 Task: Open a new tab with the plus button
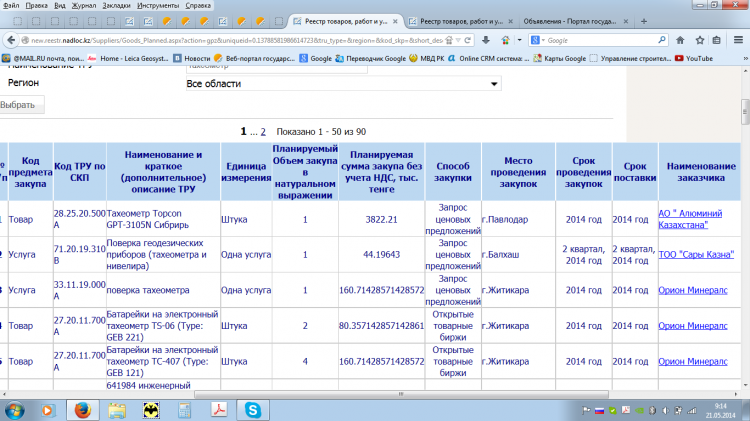643,21
